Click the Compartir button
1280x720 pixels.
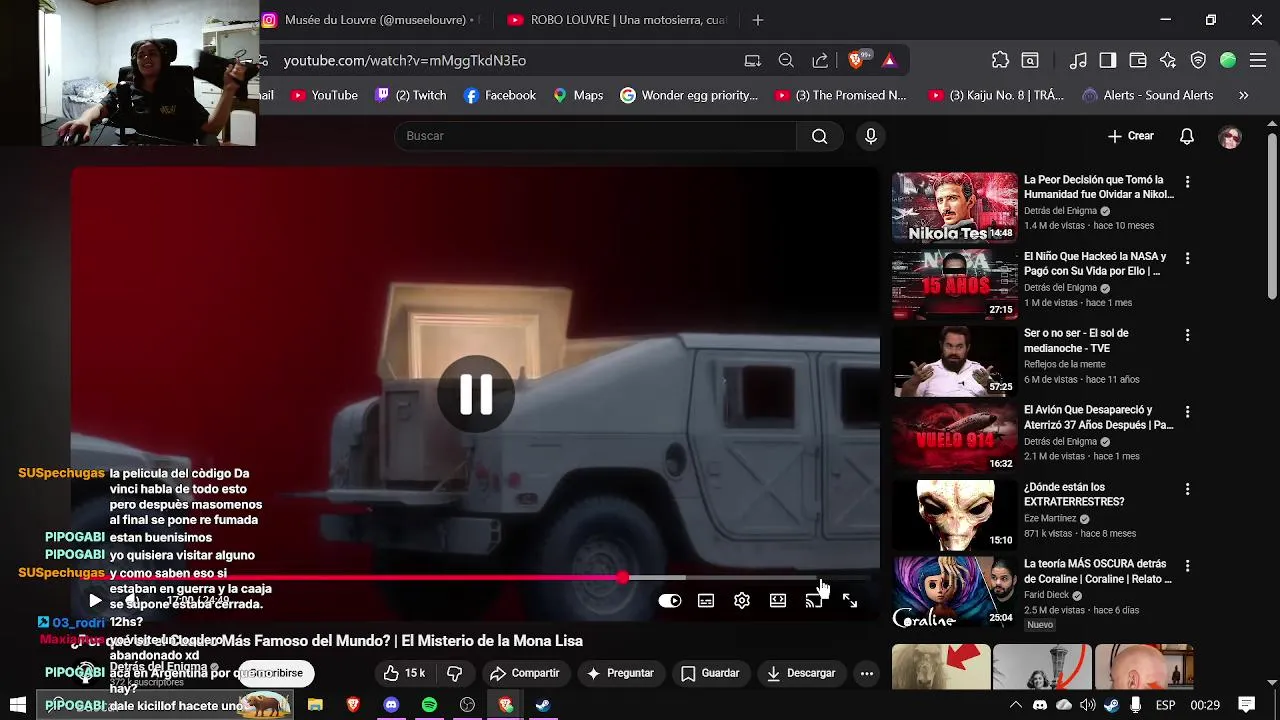525,674
